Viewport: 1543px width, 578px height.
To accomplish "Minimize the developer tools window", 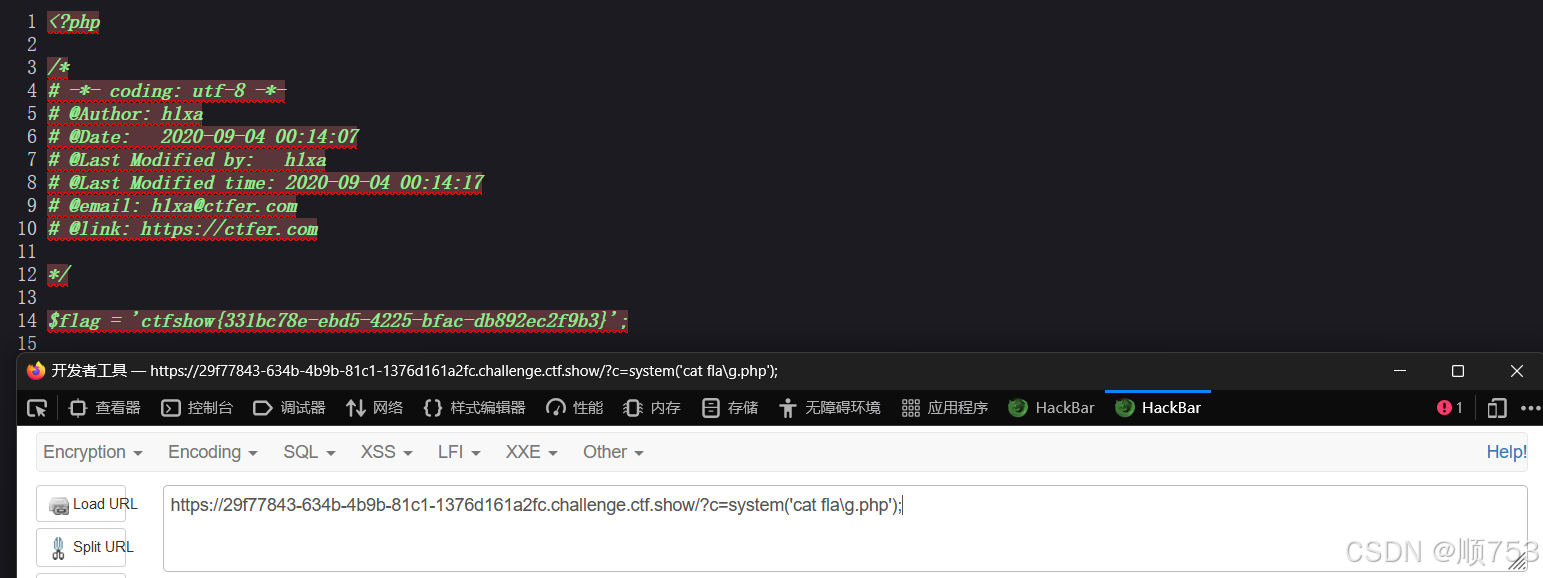I will [x=1399, y=371].
